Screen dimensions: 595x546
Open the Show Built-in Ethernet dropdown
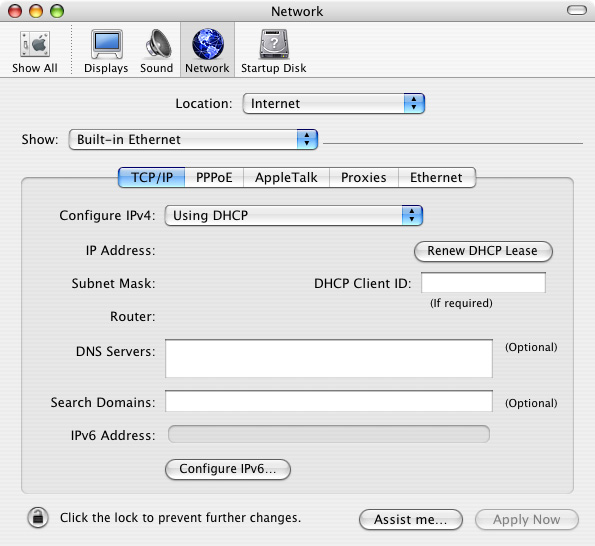click(193, 139)
